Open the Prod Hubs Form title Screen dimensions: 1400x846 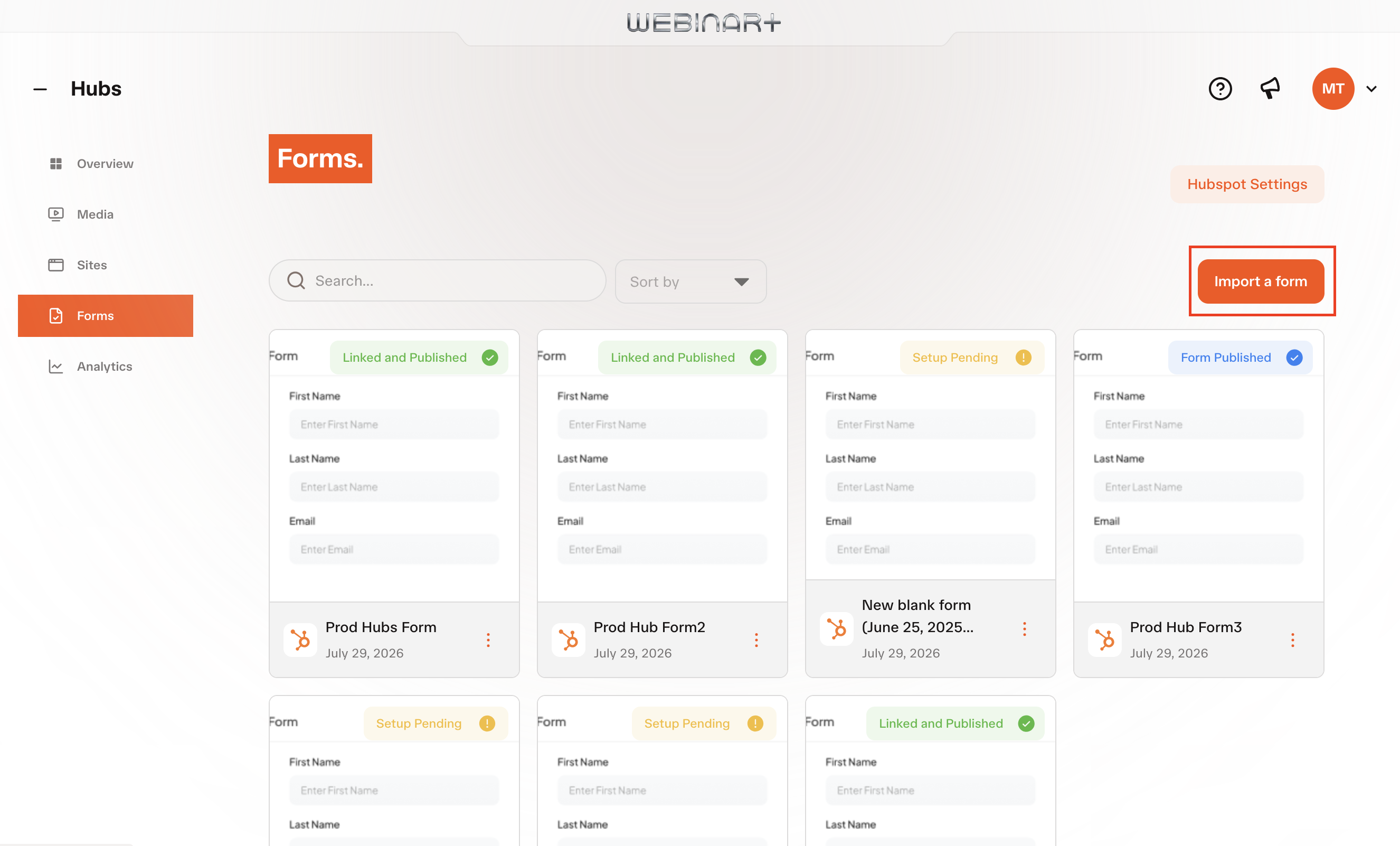(381, 627)
